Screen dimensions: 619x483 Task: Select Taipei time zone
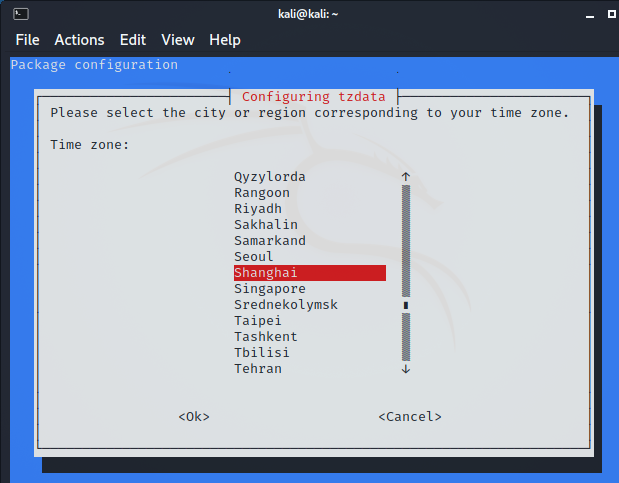[x=310, y=321]
